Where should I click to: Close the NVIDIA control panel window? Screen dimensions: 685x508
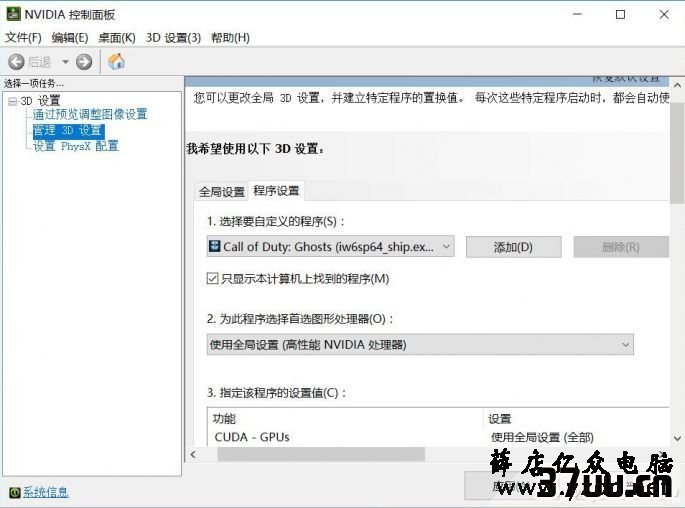pos(664,14)
